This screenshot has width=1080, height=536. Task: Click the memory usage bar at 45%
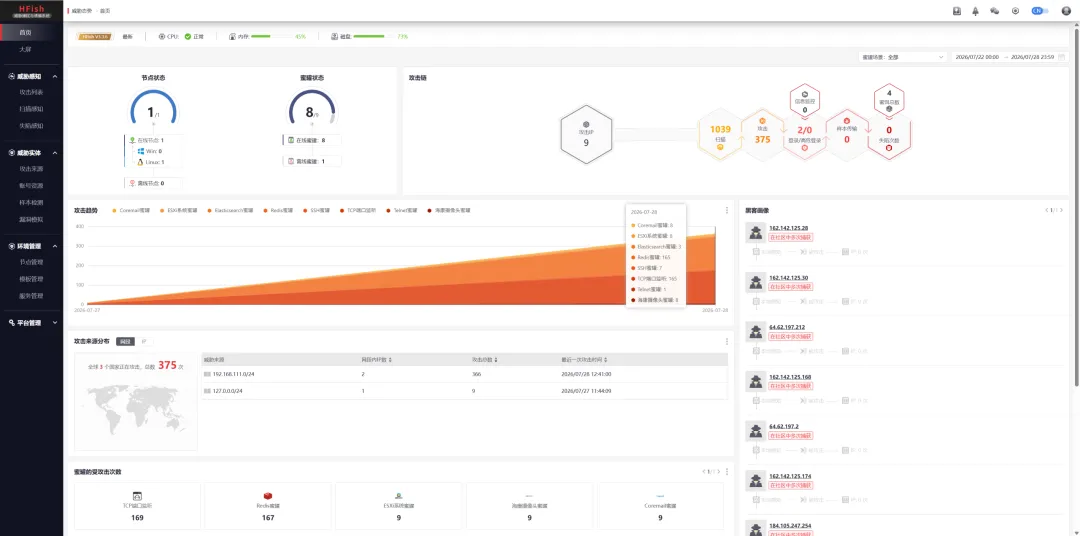tap(270, 37)
